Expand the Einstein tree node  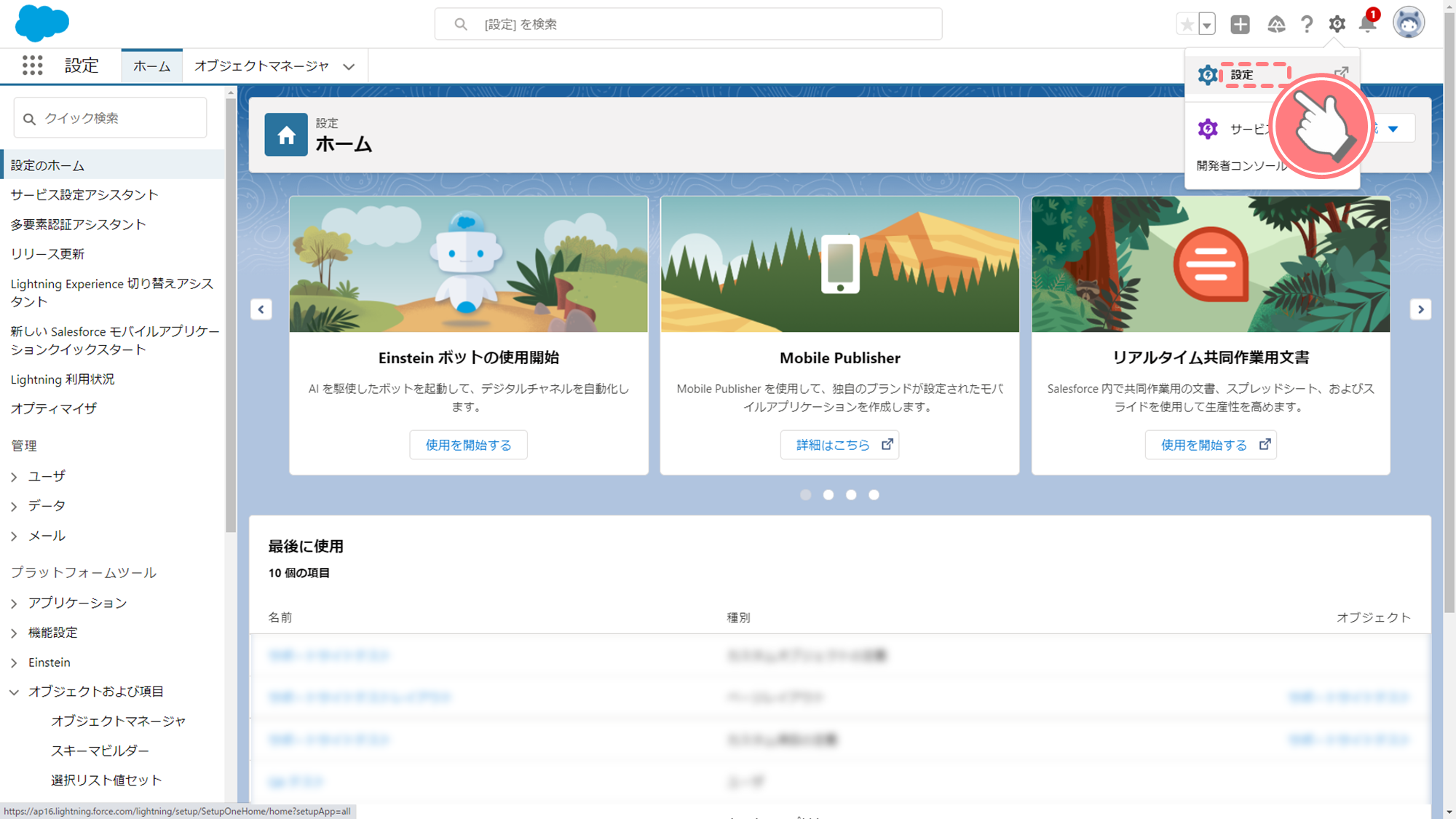point(14,662)
